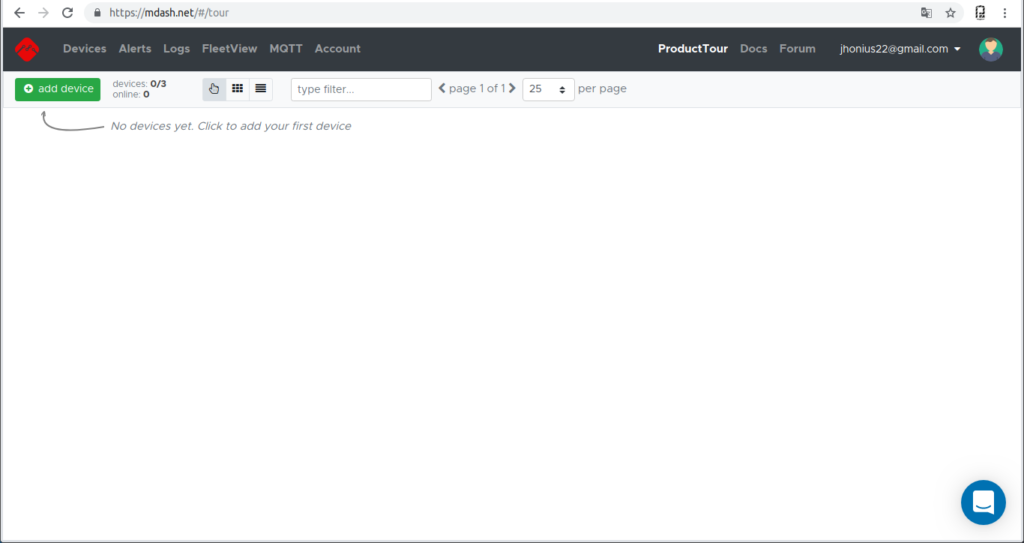Click the 'page 1 of 1' text
The width and height of the screenshot is (1024, 543).
(x=477, y=88)
